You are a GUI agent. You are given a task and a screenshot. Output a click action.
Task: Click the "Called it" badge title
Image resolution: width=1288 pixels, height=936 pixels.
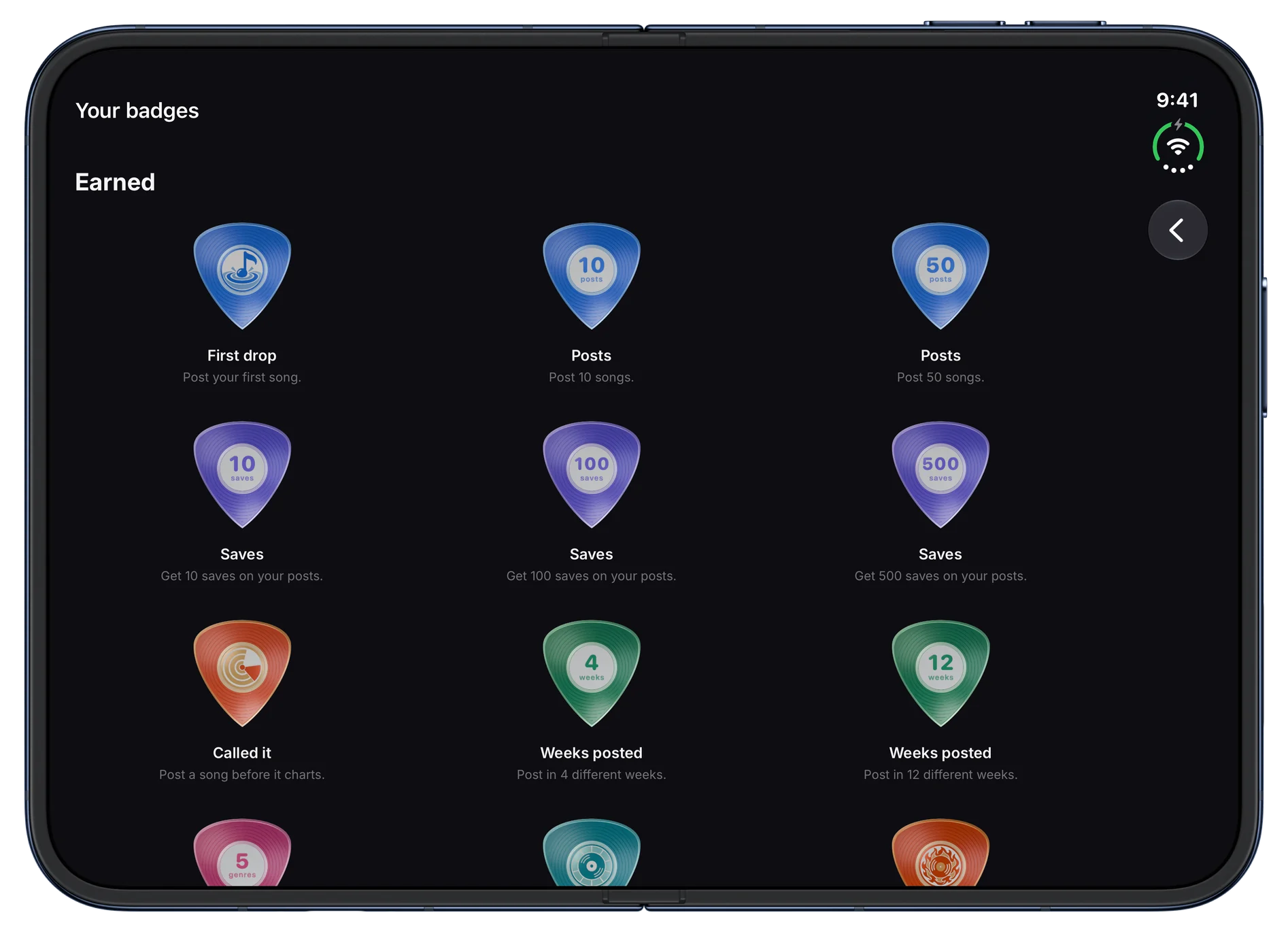[242, 753]
